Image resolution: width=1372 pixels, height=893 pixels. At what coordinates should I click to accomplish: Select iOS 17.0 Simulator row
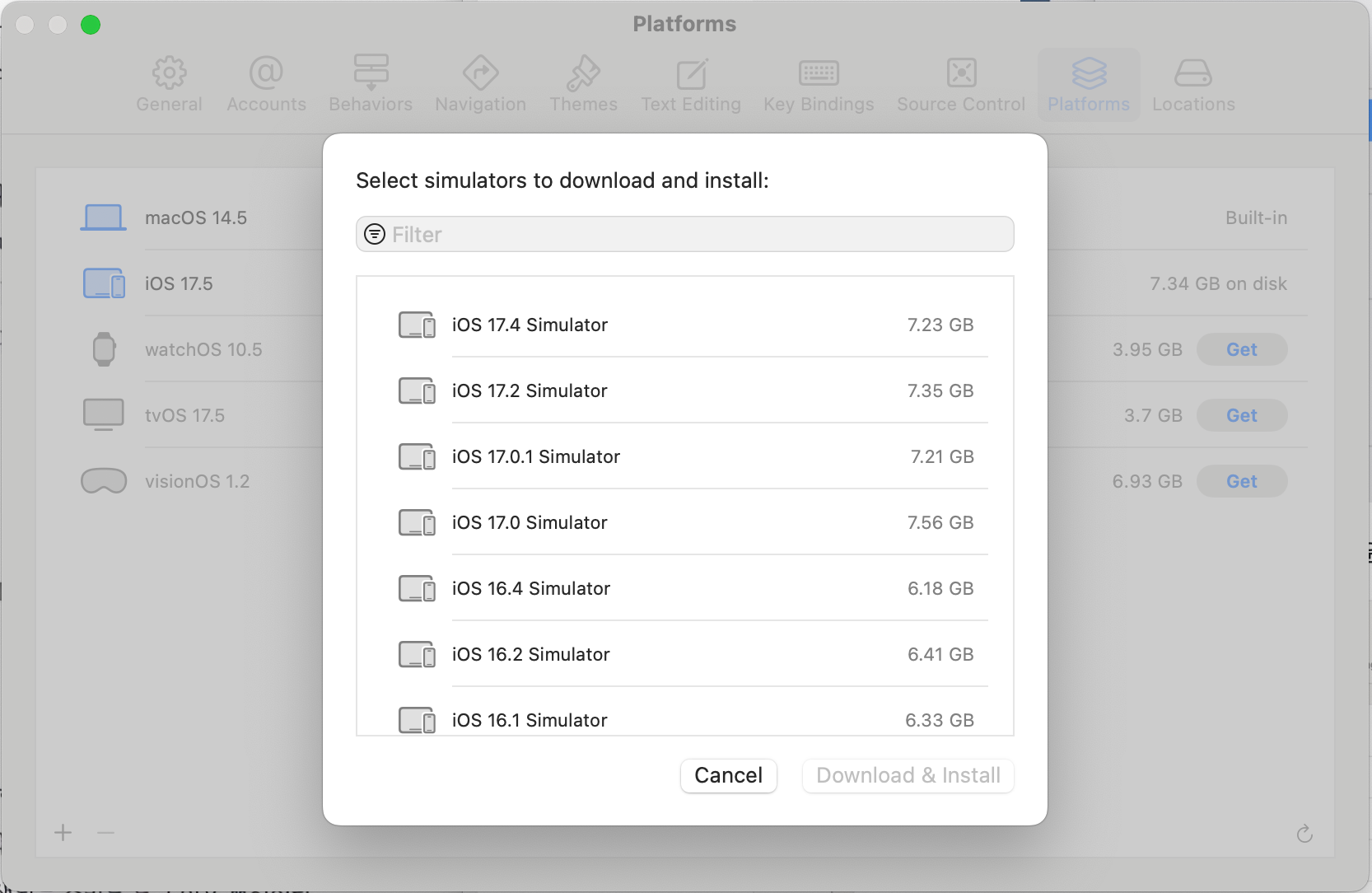684,522
